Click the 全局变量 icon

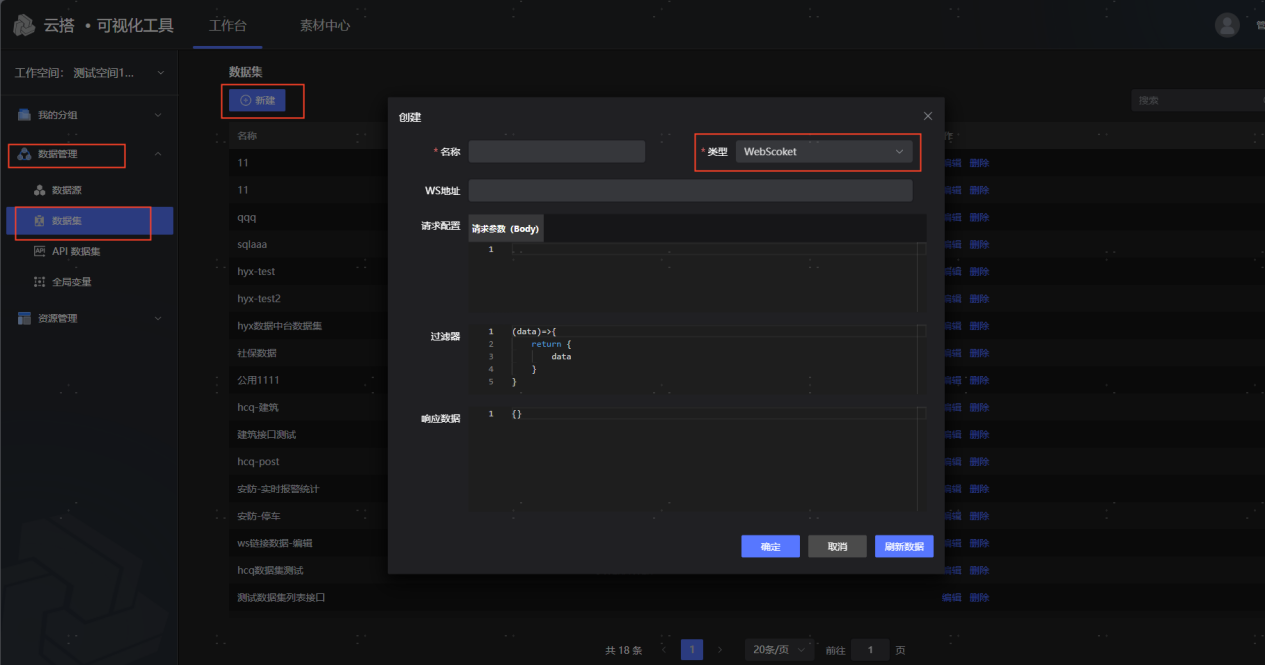(40, 282)
